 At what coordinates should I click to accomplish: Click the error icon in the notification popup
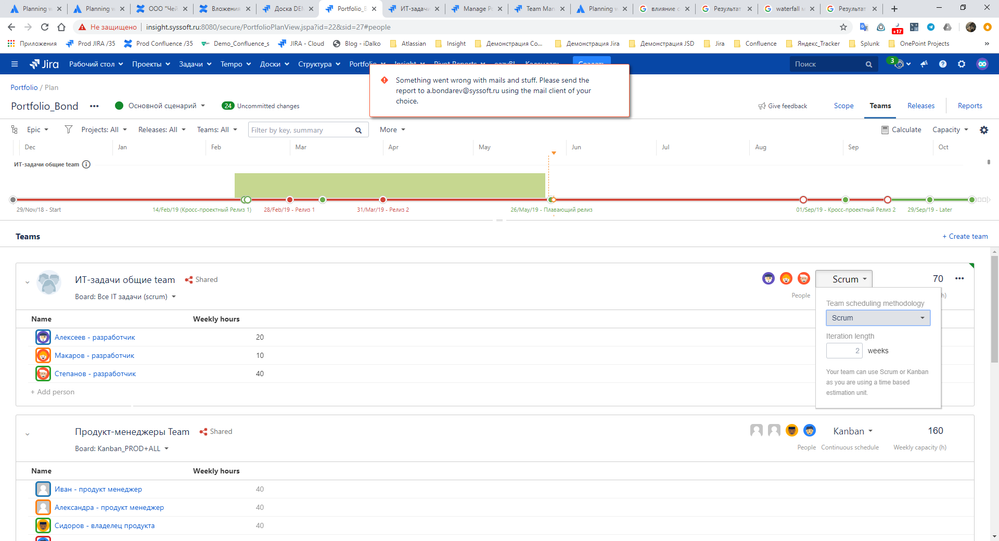pos(384,80)
